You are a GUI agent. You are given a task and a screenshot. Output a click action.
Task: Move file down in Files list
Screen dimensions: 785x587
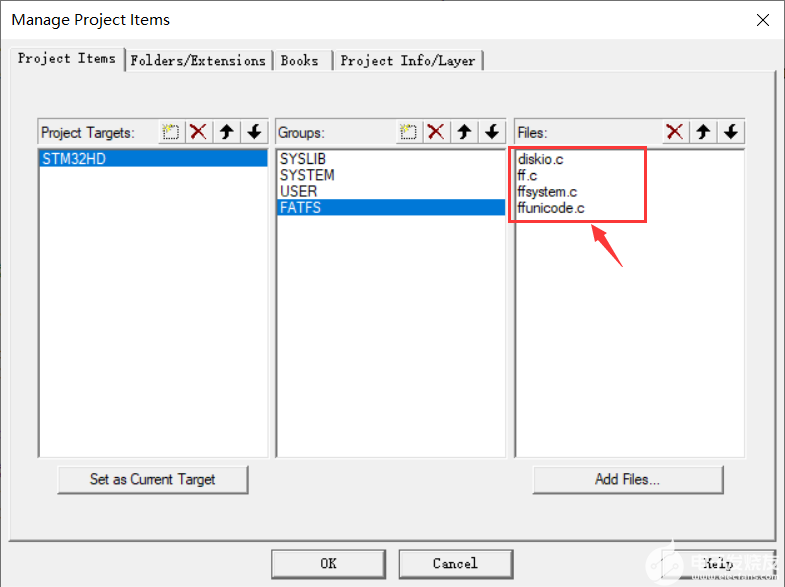tap(731, 132)
